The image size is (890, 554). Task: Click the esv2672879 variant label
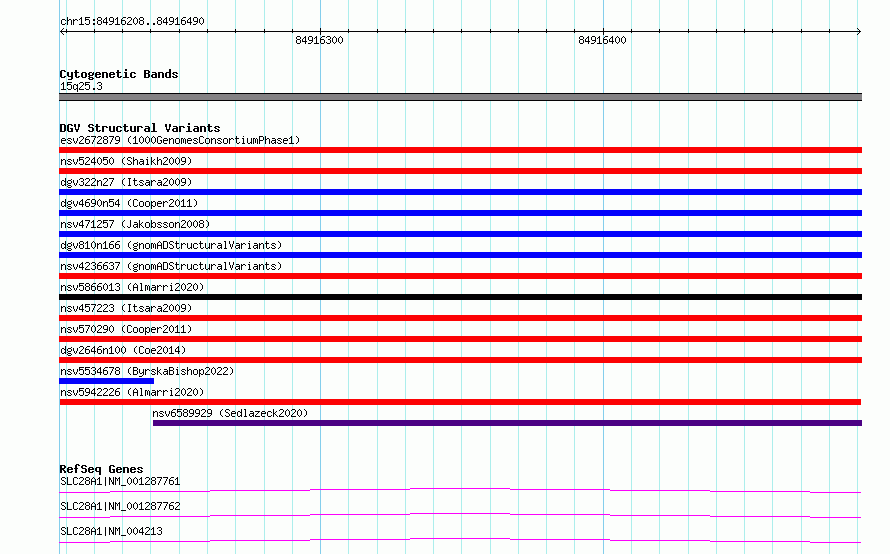(180, 140)
